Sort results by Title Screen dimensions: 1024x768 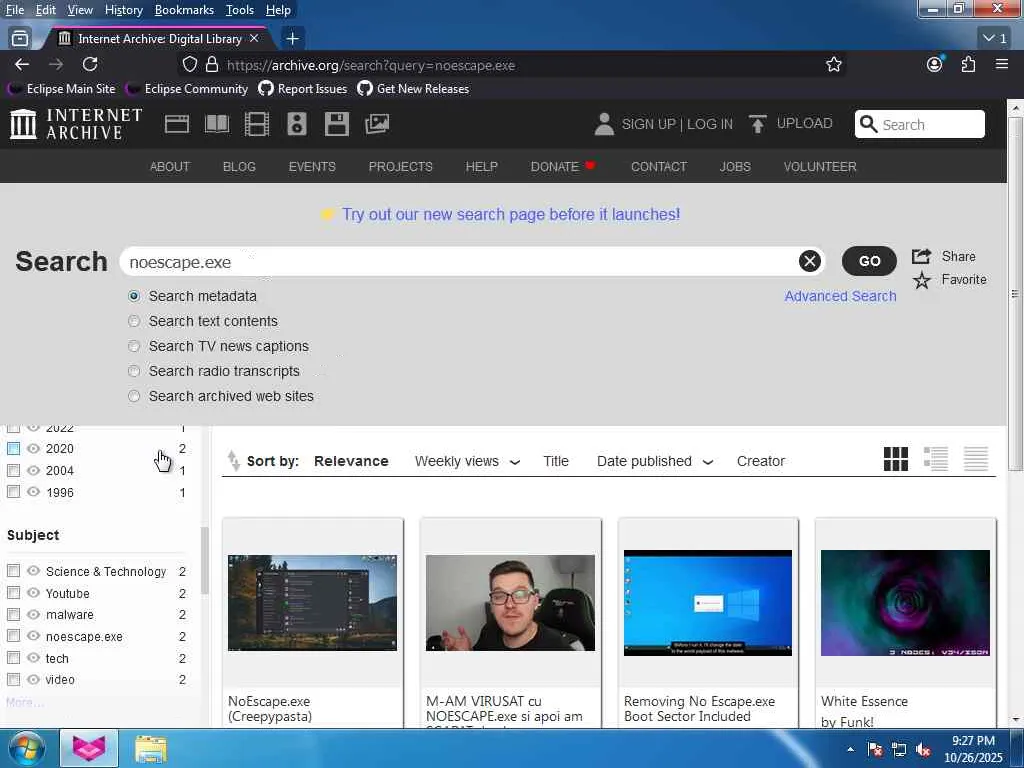pyautogui.click(x=556, y=461)
